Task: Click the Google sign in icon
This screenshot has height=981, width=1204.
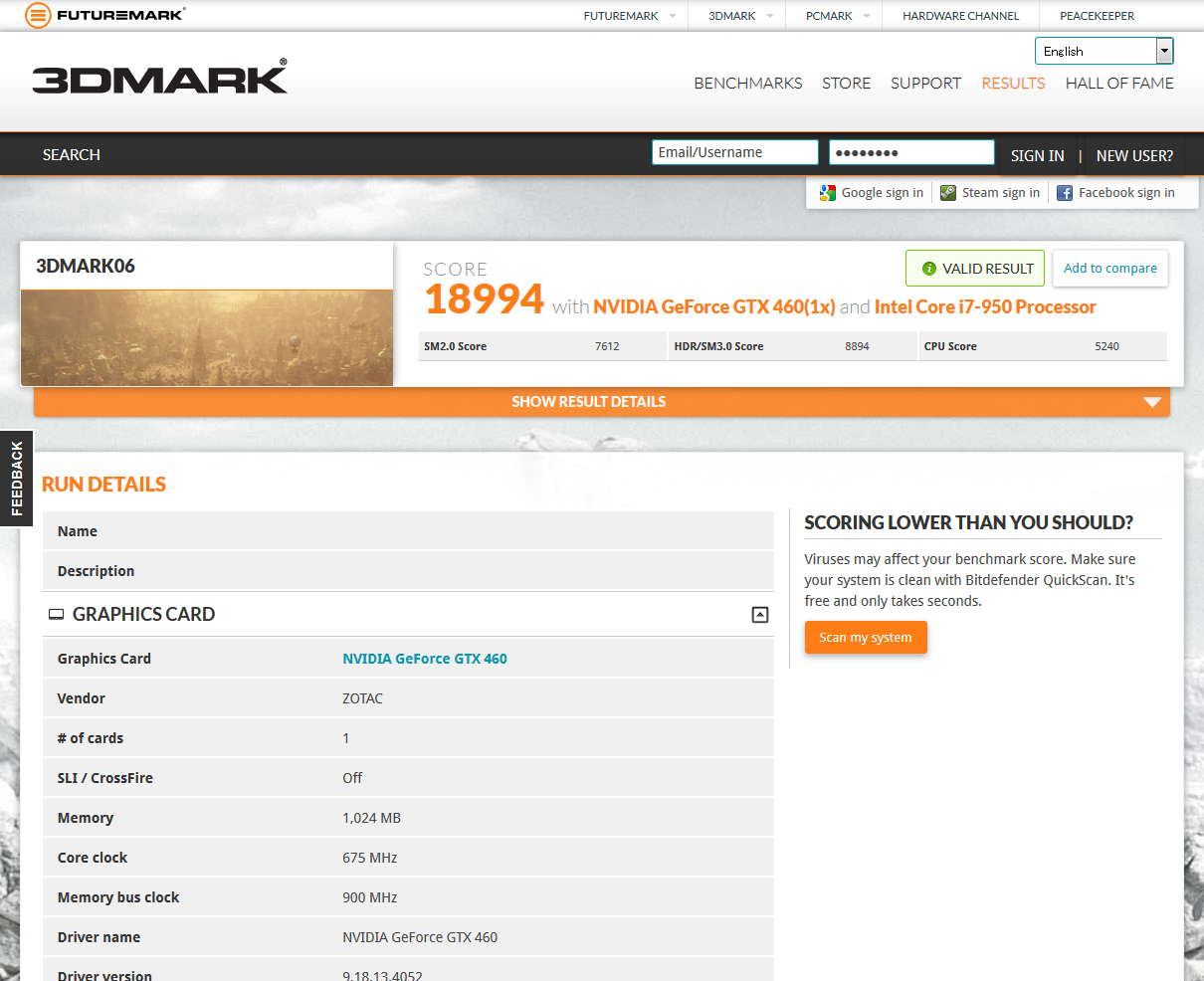Action: pyautogui.click(x=827, y=193)
